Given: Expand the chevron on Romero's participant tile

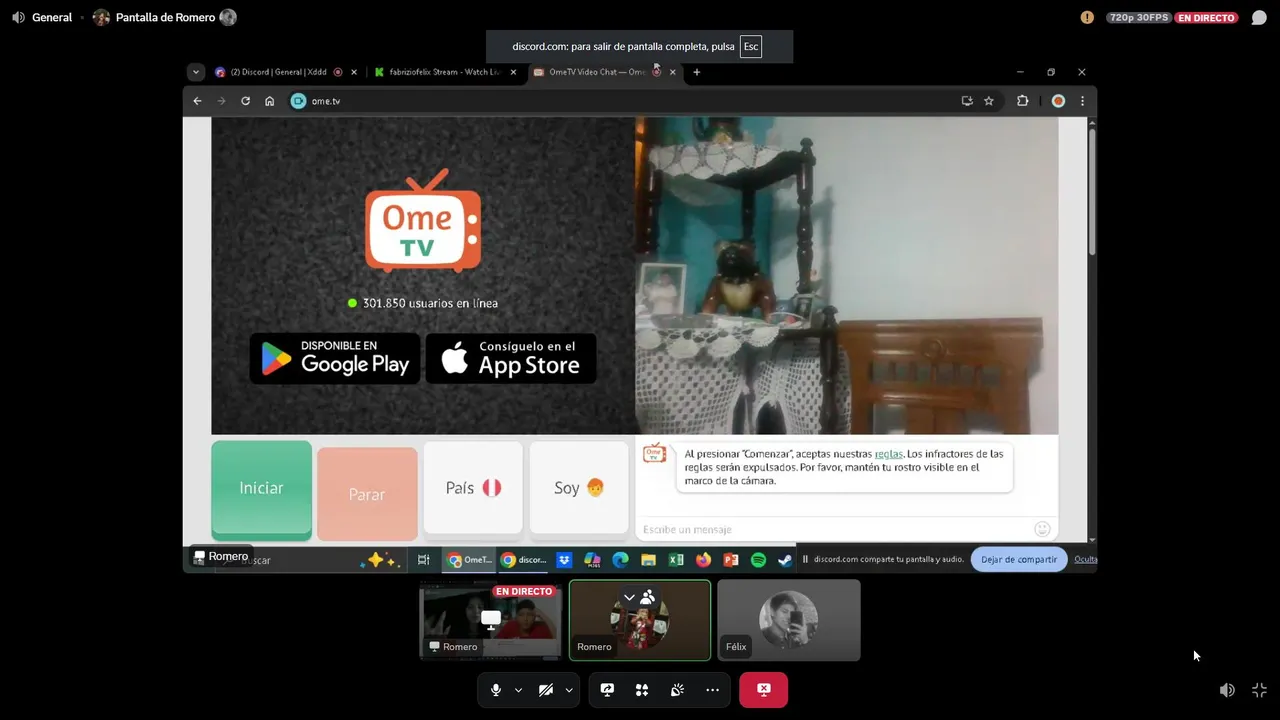Looking at the screenshot, I should (629, 597).
